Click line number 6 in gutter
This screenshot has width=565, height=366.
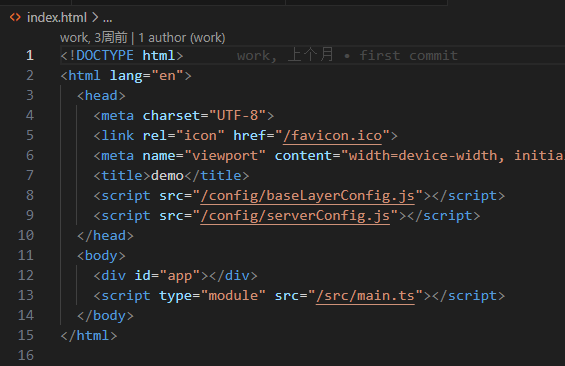click(x=30, y=156)
